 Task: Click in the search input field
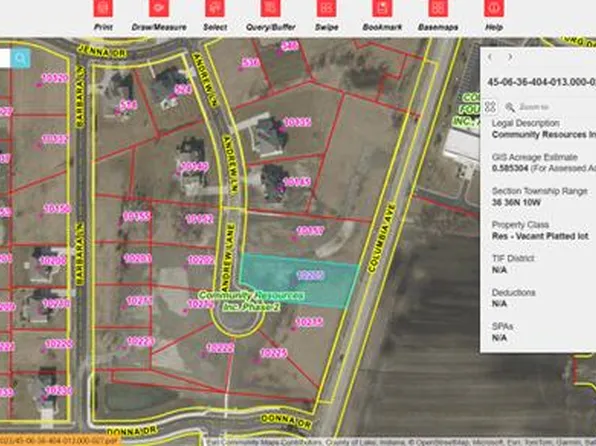(5, 59)
